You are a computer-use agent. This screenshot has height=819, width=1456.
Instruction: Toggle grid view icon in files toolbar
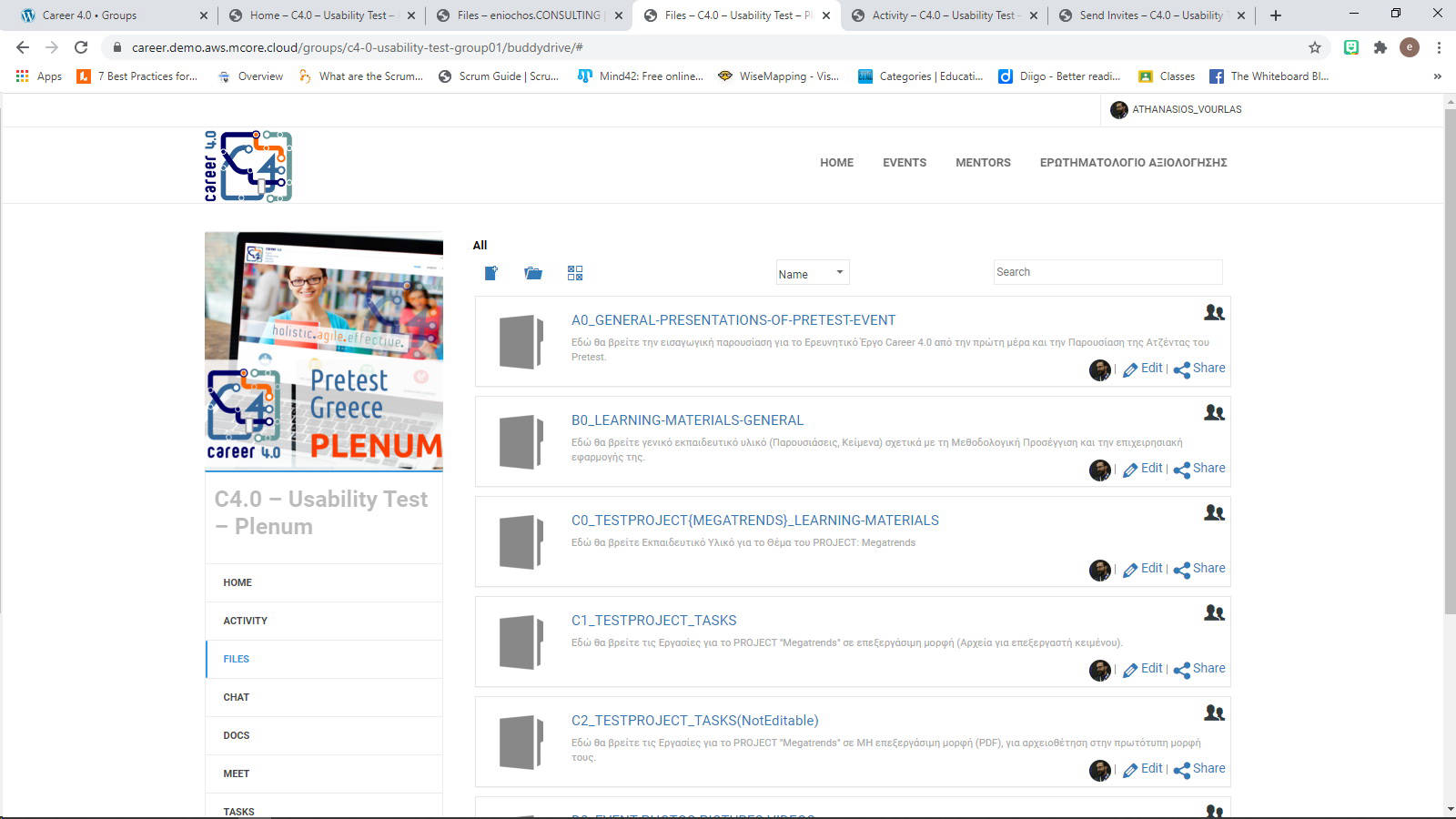tap(575, 273)
